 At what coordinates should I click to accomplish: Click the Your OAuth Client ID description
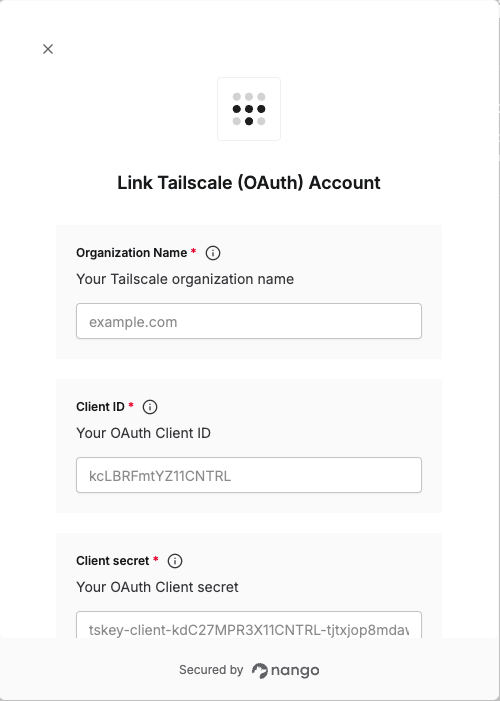144,433
